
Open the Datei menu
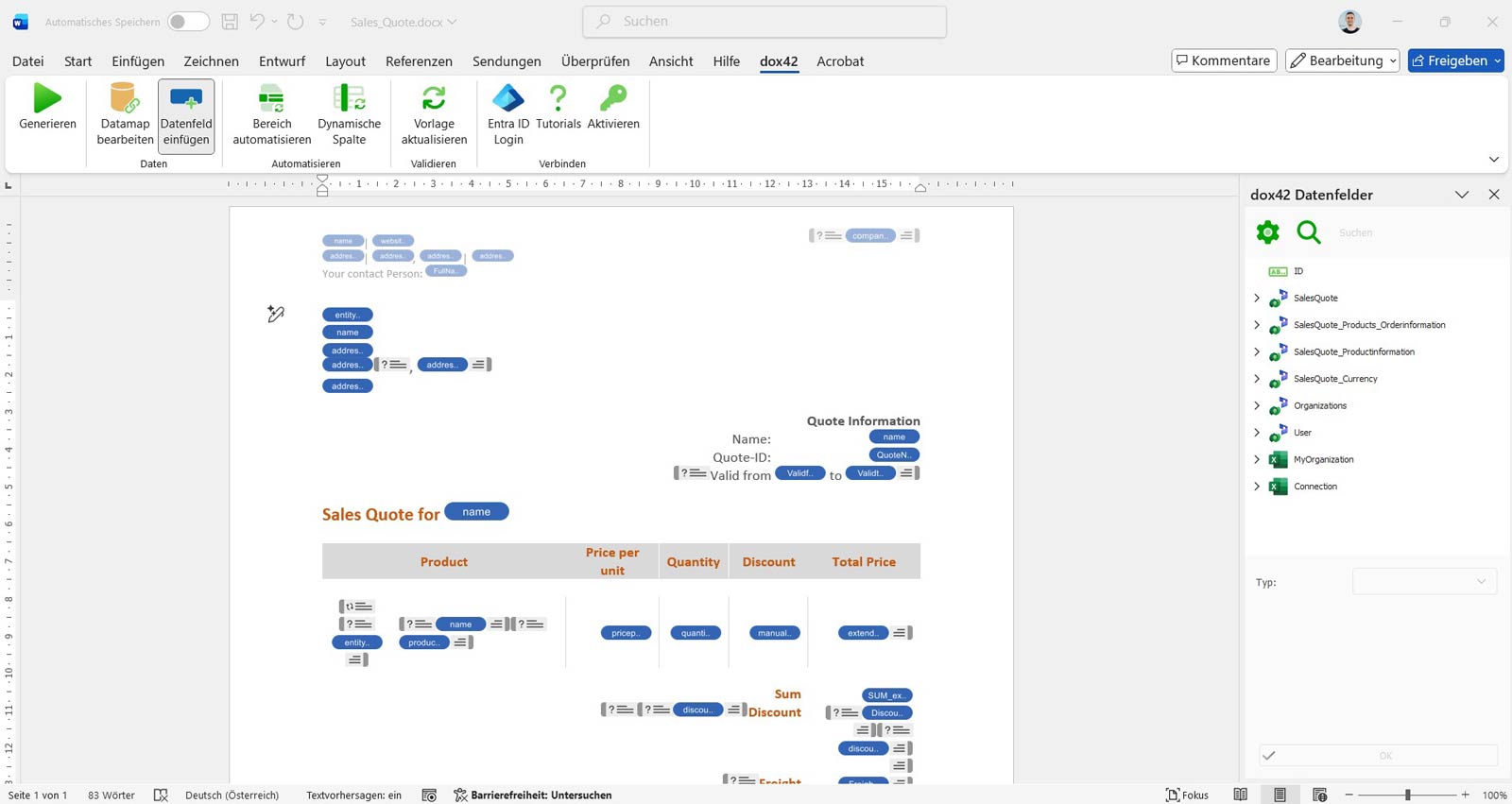[x=28, y=61]
